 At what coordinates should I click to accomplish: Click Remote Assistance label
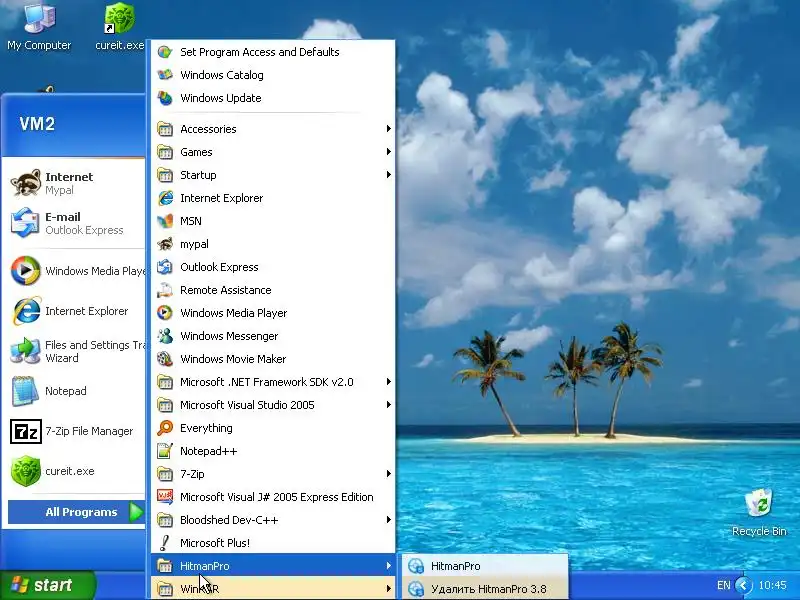point(226,290)
